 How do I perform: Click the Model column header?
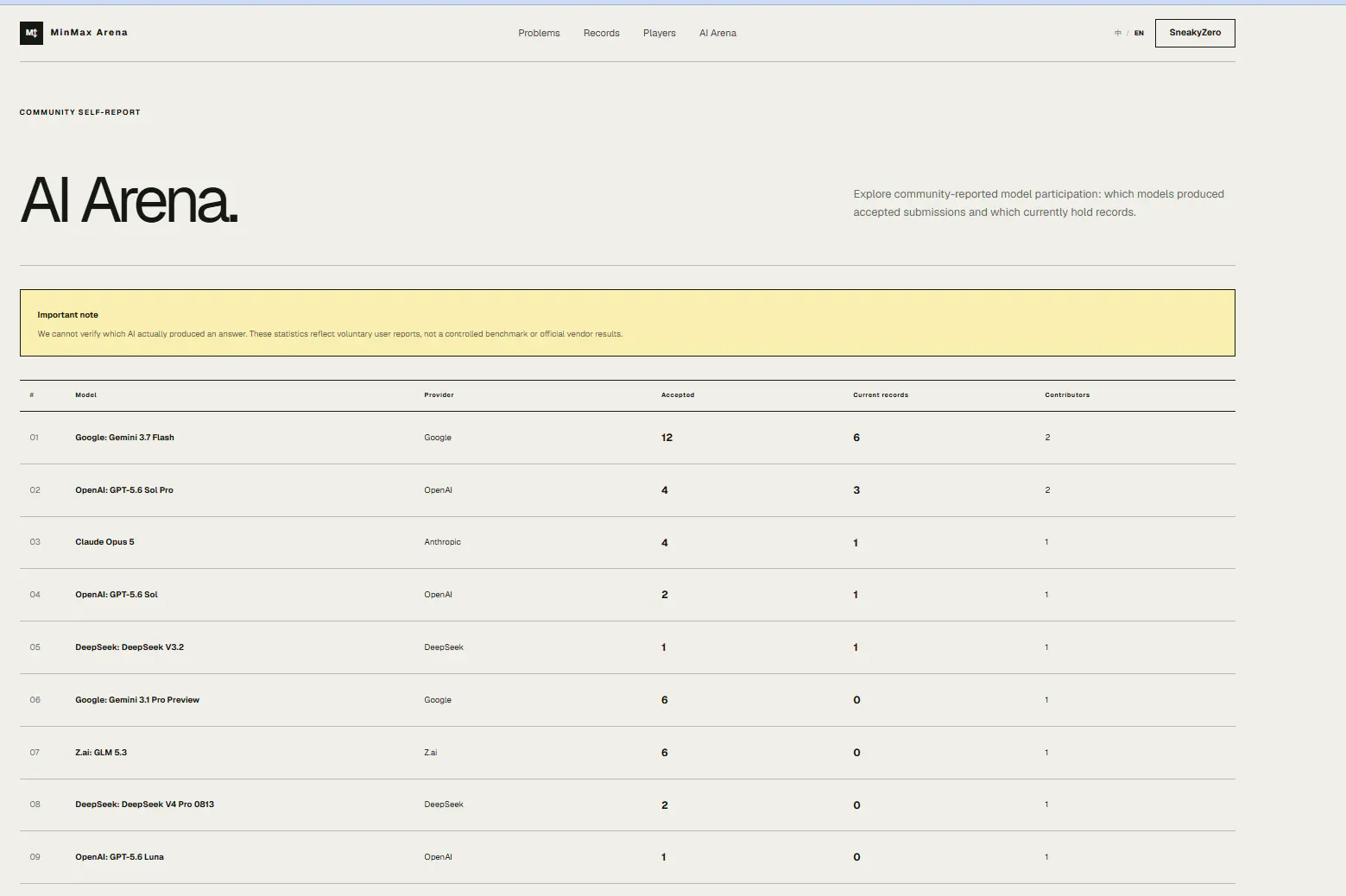click(85, 395)
